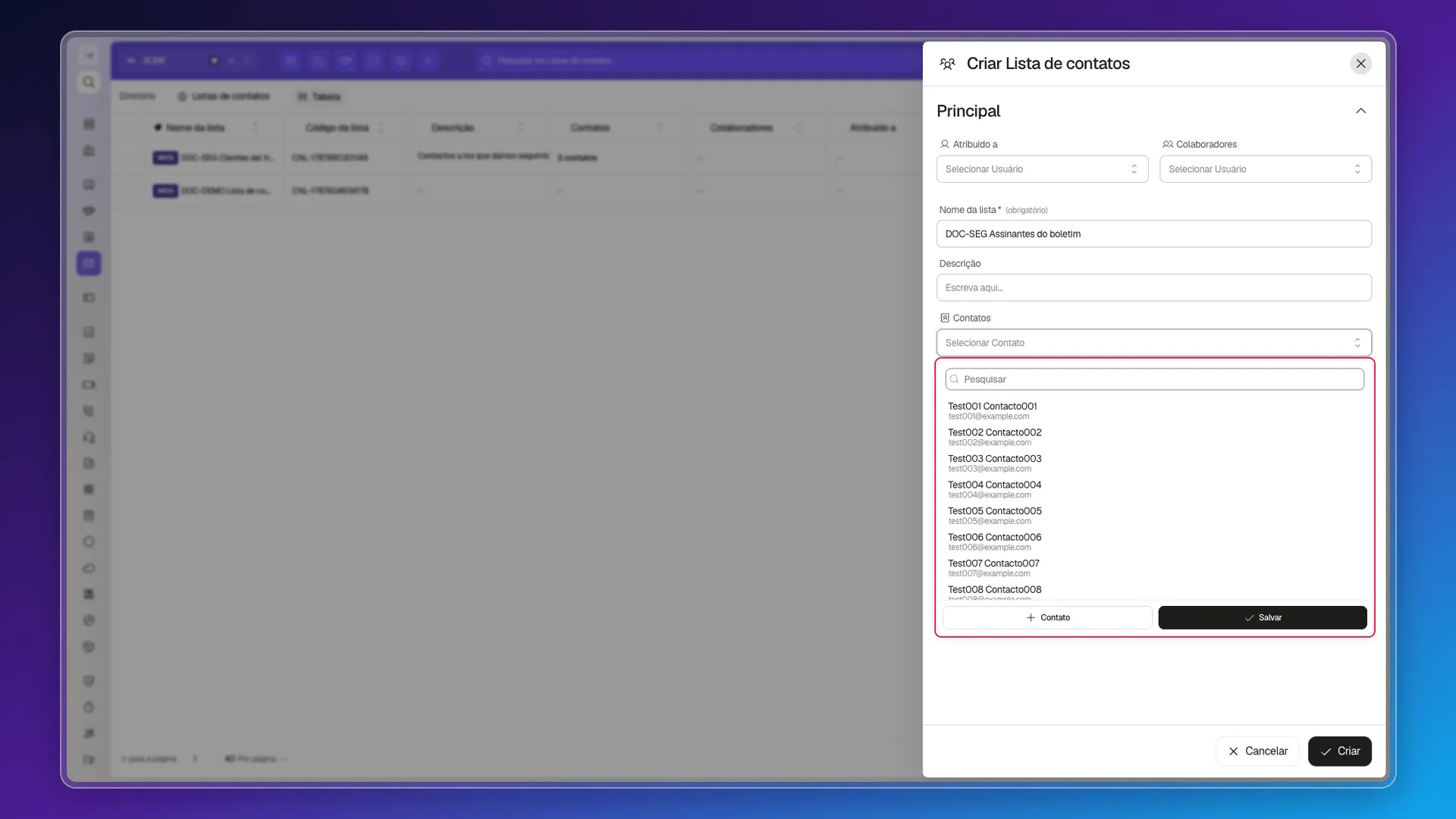The width and height of the screenshot is (1456, 819).
Task: Select Test007 Contacto007 from the list
Action: [1153, 567]
